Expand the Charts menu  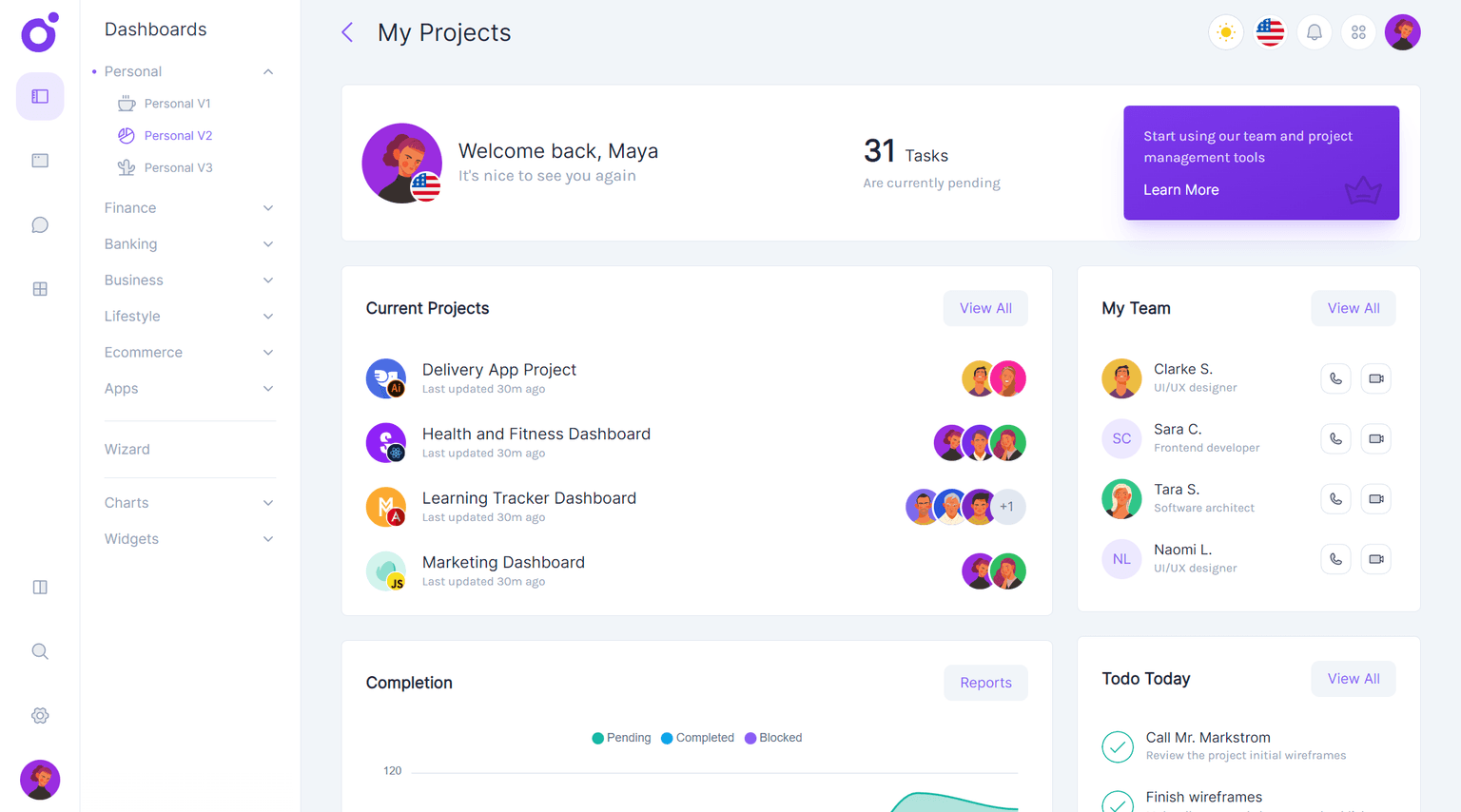127,502
